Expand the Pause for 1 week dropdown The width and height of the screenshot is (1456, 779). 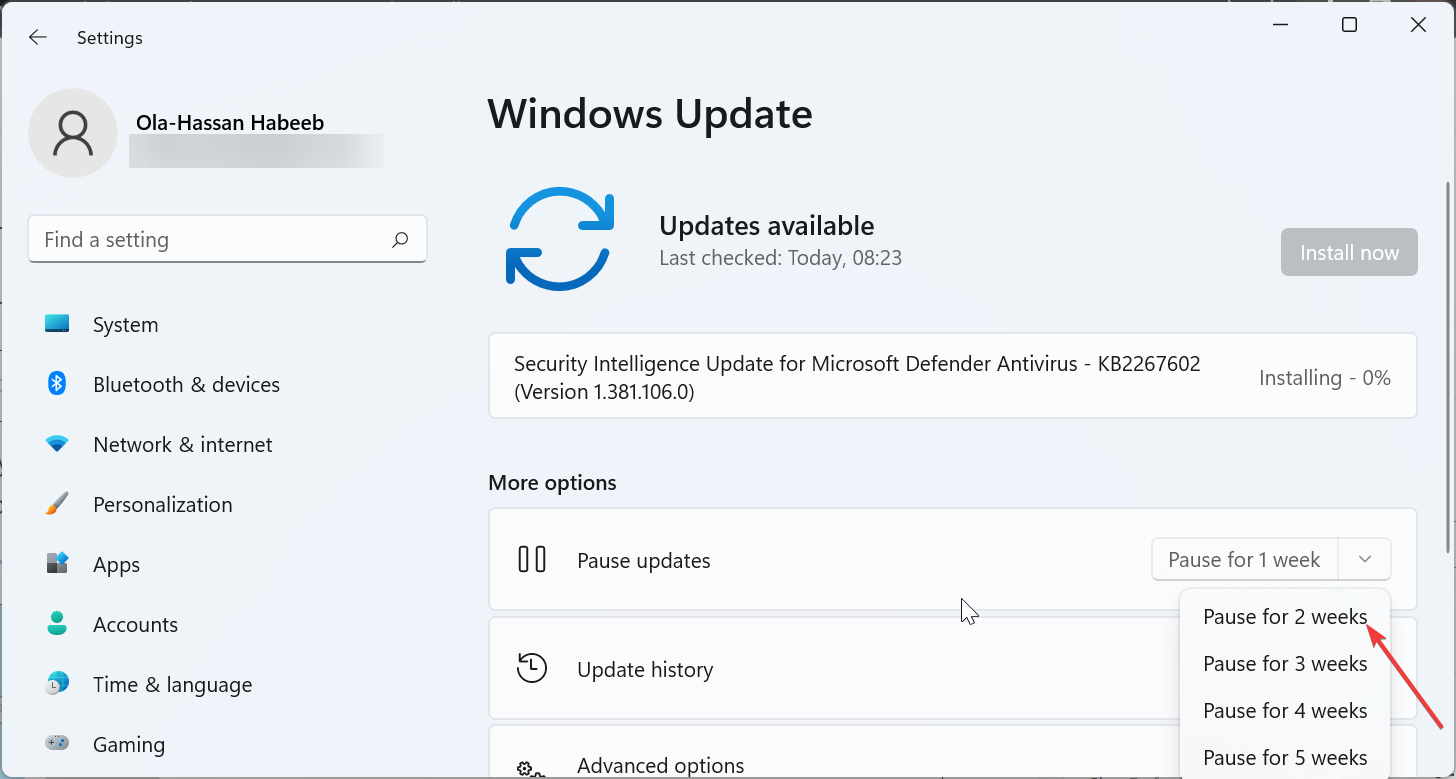[x=1364, y=559]
